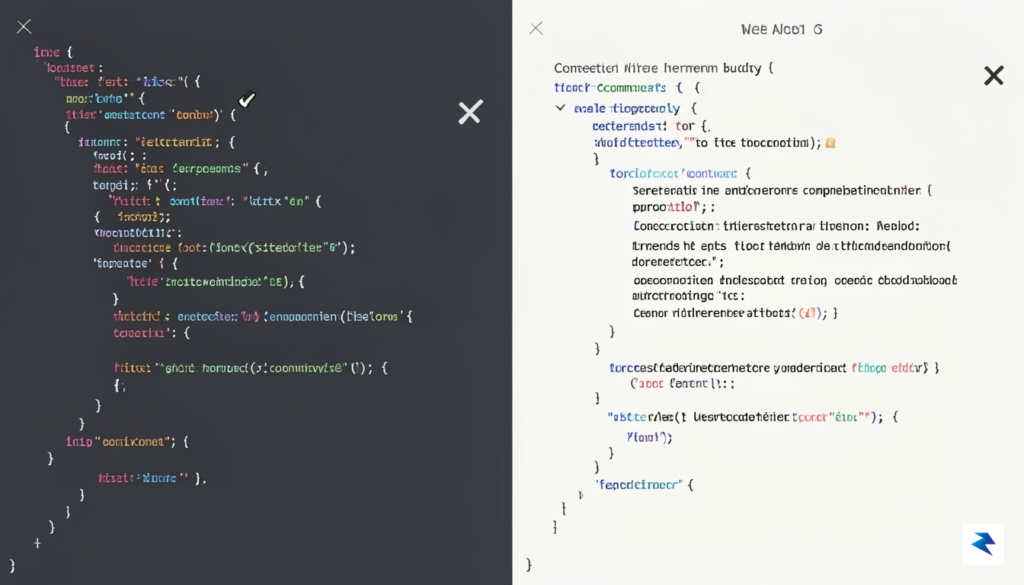Click the bold black X in light panel

click(993, 76)
